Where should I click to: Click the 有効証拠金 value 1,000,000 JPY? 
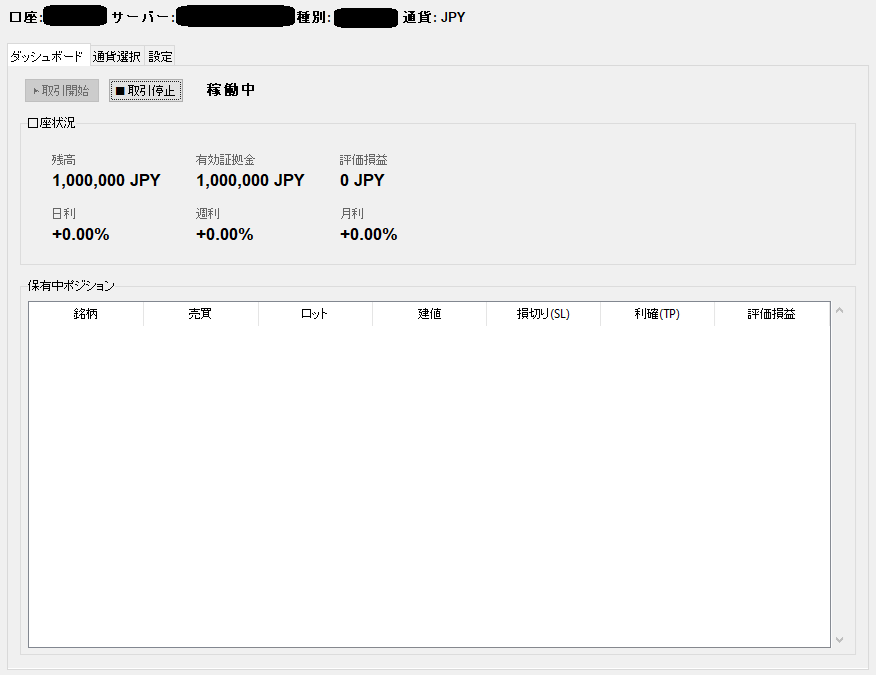pyautogui.click(x=250, y=180)
